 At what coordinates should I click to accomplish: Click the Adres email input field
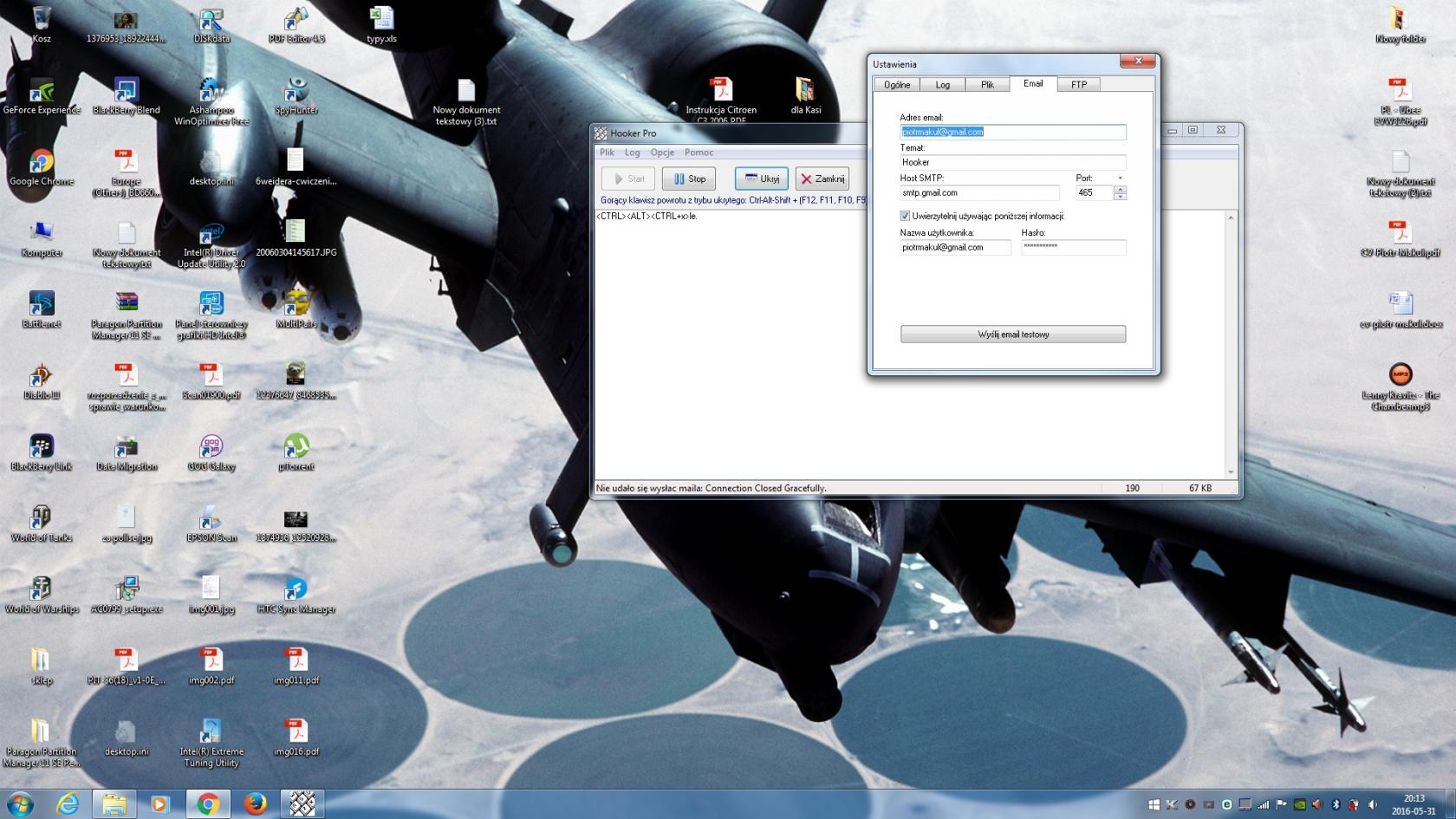[x=1013, y=132]
